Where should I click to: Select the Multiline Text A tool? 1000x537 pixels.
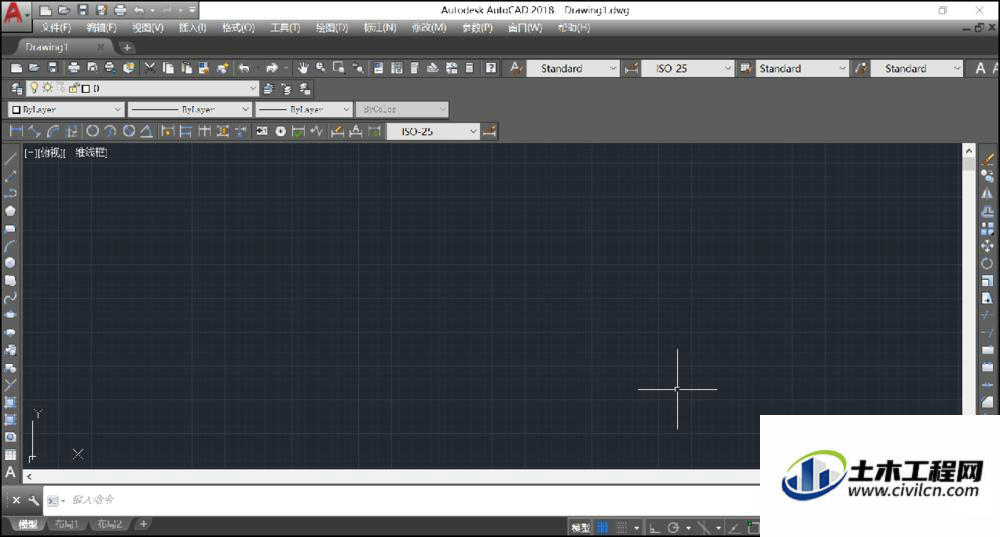[10, 473]
